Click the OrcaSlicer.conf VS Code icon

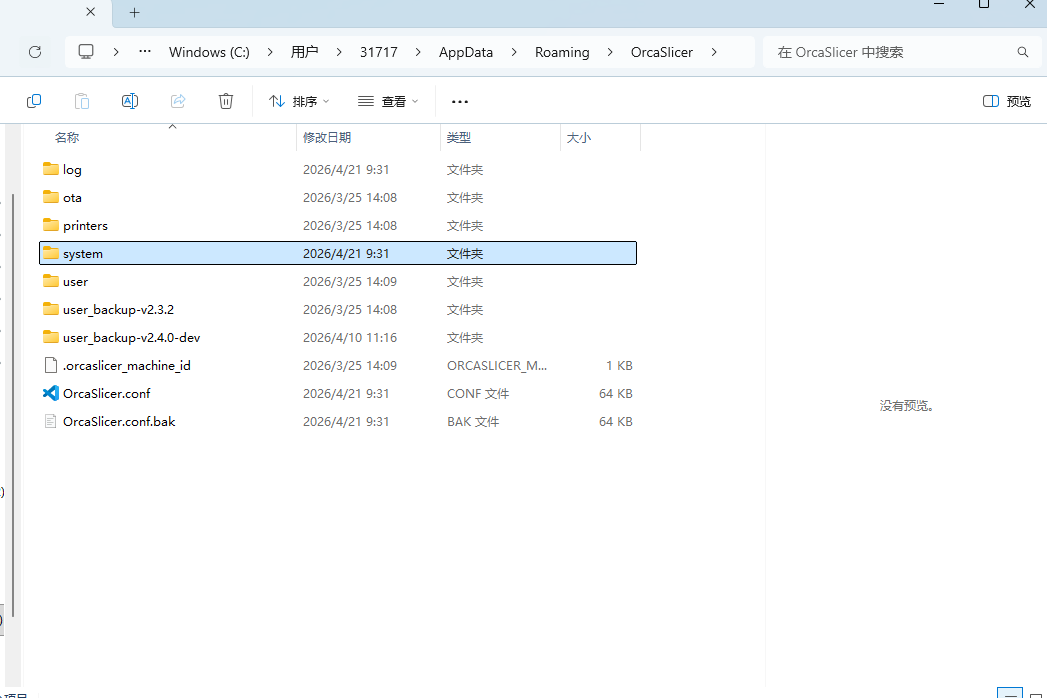[51, 393]
